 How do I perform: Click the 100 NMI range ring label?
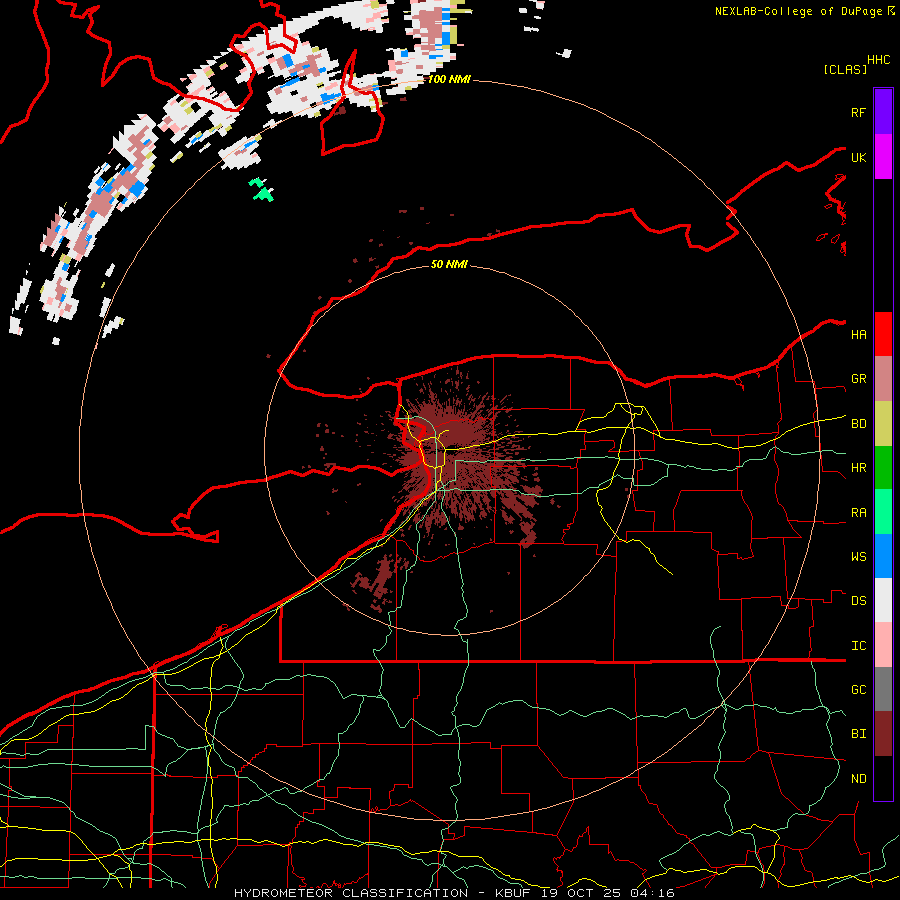pos(449,79)
